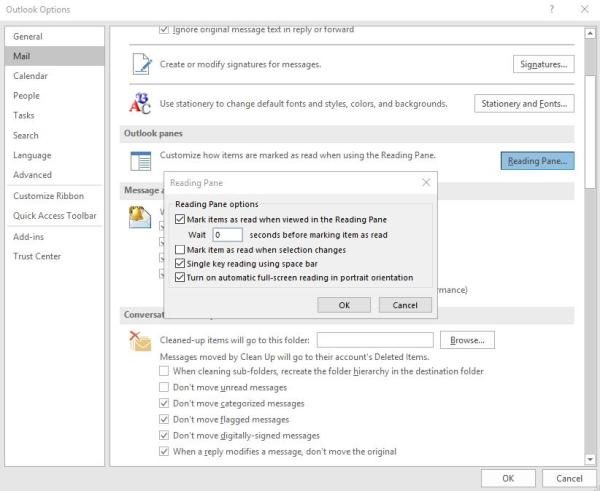Click the scrollbar up arrow
Image resolution: width=600 pixels, height=491 pixels.
coord(590,34)
